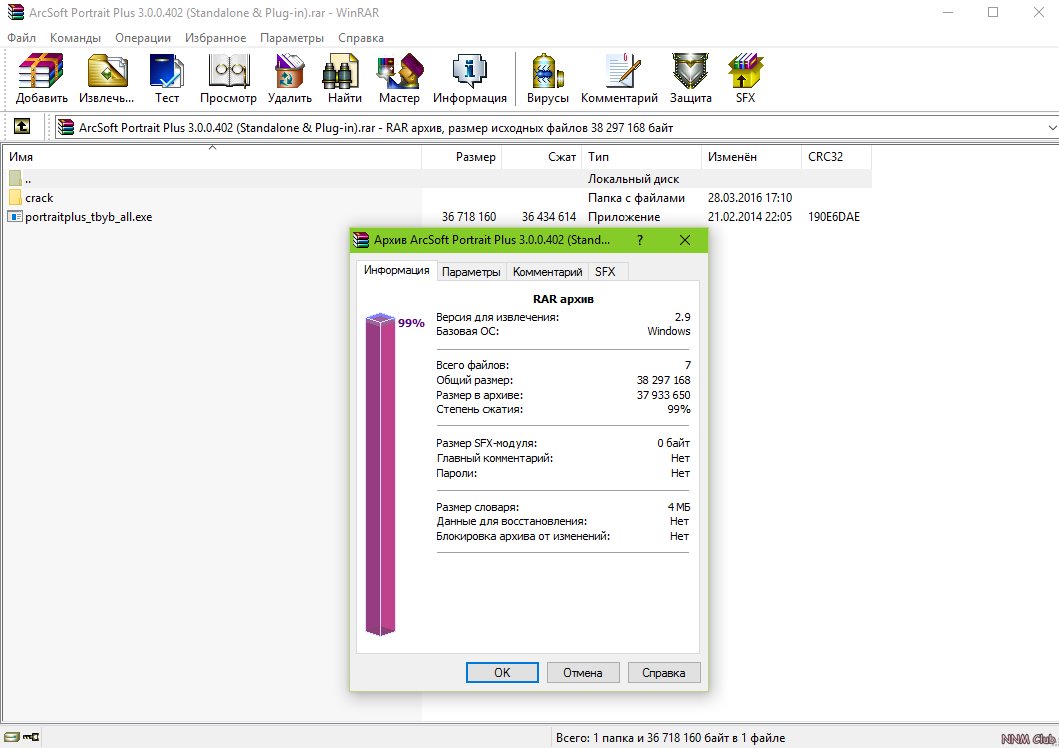The width and height of the screenshot is (1059, 748).
Task: Select the crack folder in list
Action: pos(39,198)
